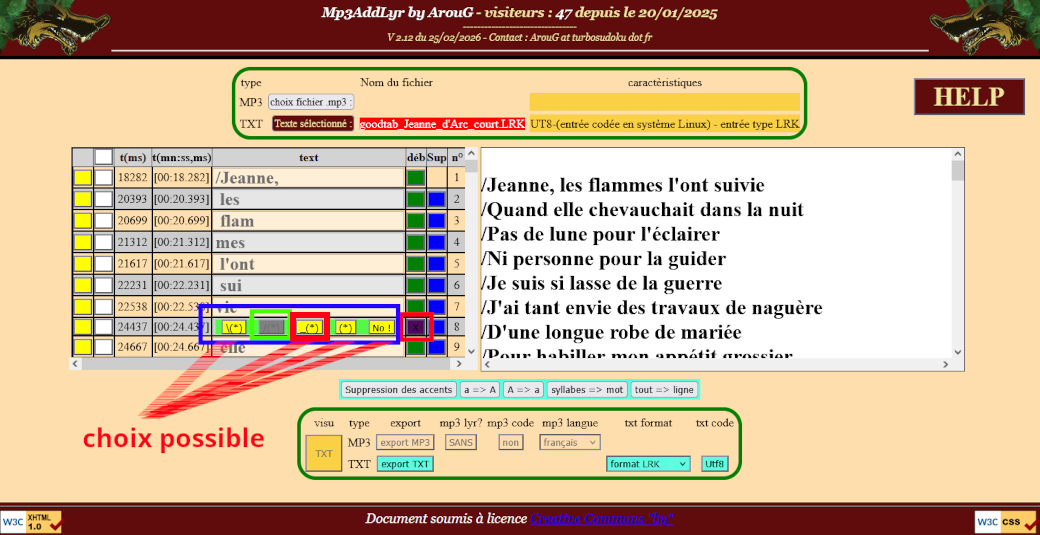Click the syllabes => mot button
Image resolution: width=1040 pixels, height=535 pixels.
click(588, 389)
